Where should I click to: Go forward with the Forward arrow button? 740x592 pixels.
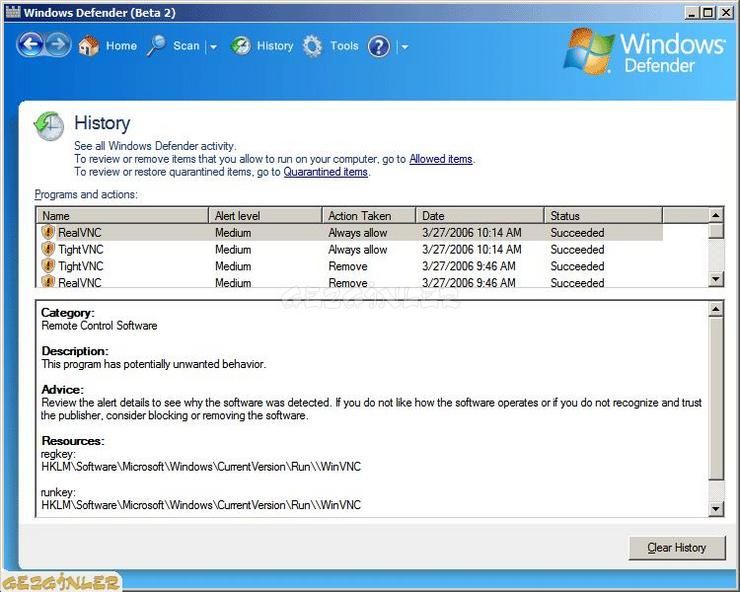pyautogui.click(x=58, y=45)
